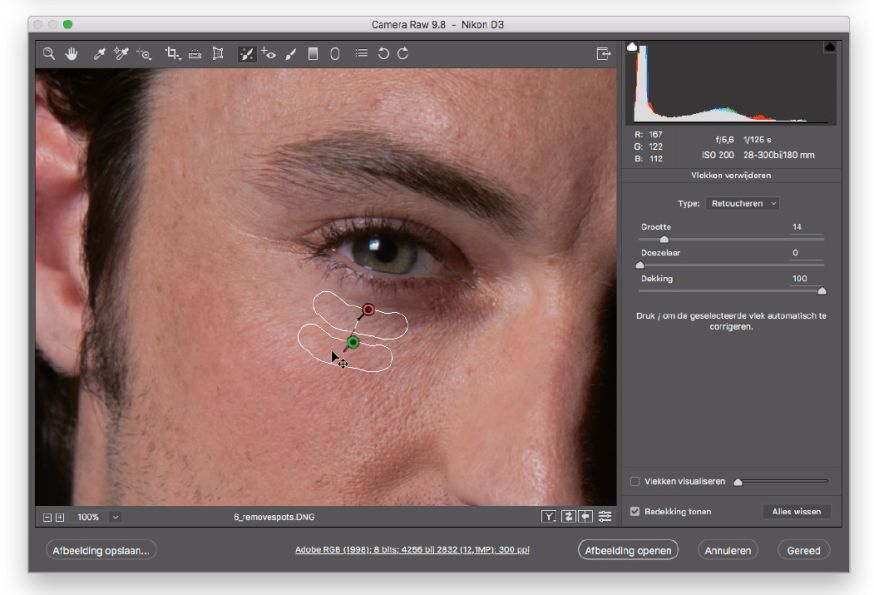Viewport: 874px width, 595px height.
Task: Select the Hand tool
Action: coord(71,54)
